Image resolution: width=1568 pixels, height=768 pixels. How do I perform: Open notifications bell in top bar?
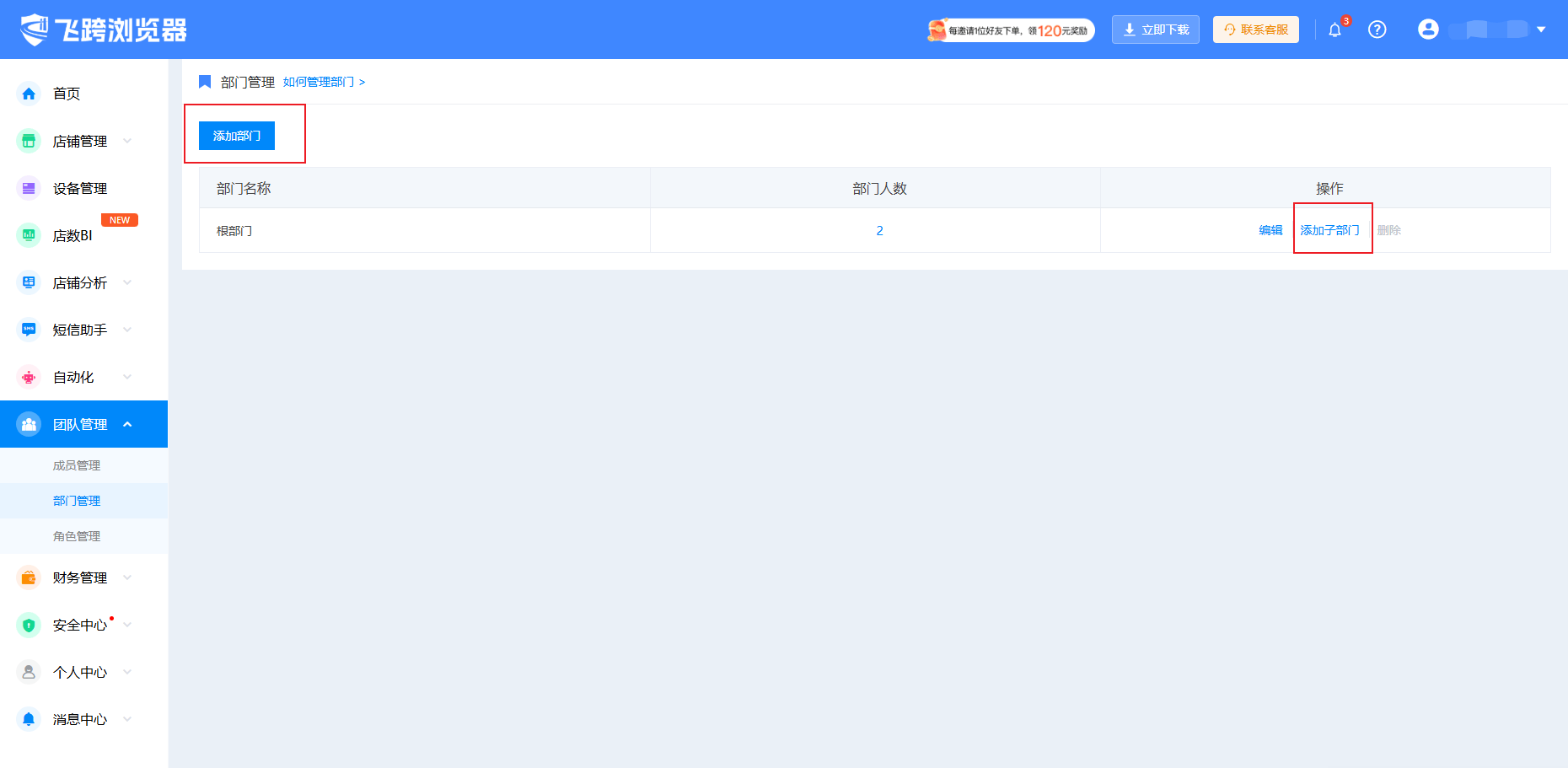(x=1334, y=30)
